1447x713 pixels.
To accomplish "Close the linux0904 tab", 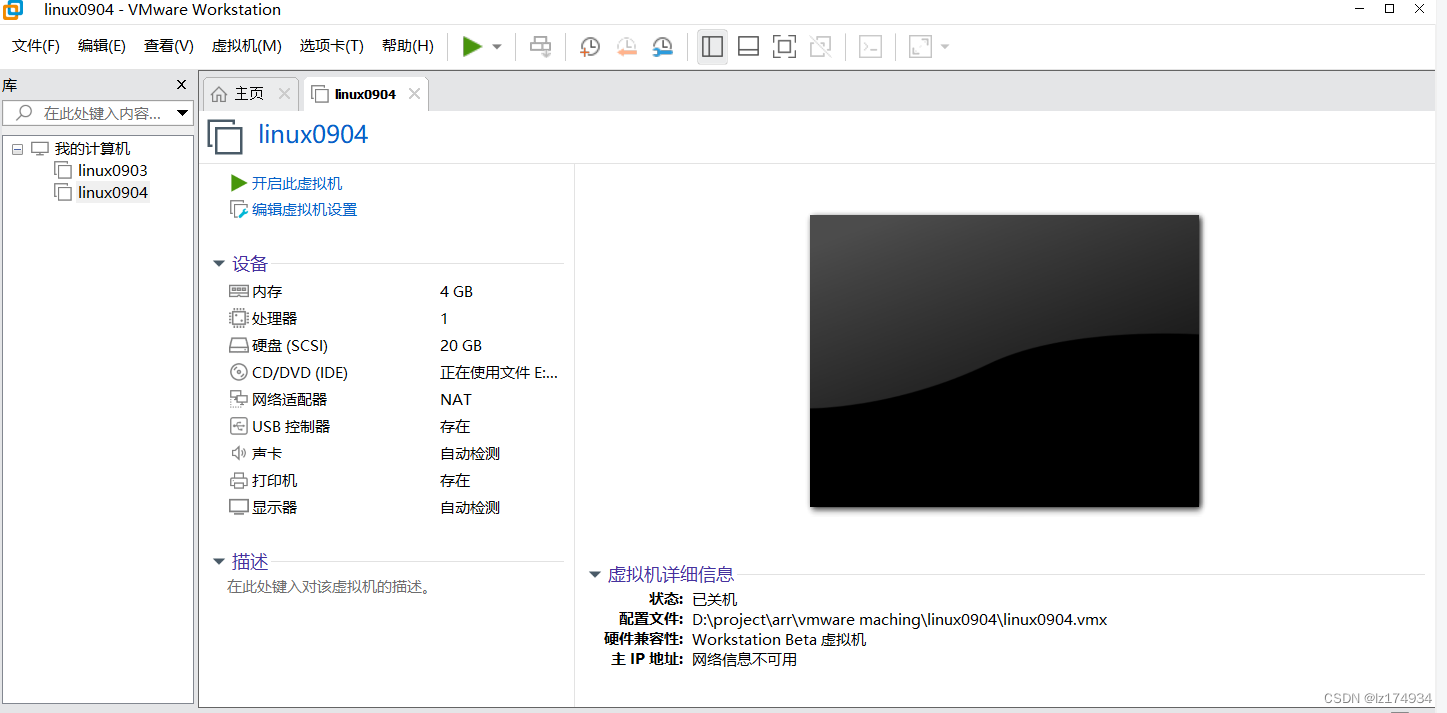I will tap(414, 94).
